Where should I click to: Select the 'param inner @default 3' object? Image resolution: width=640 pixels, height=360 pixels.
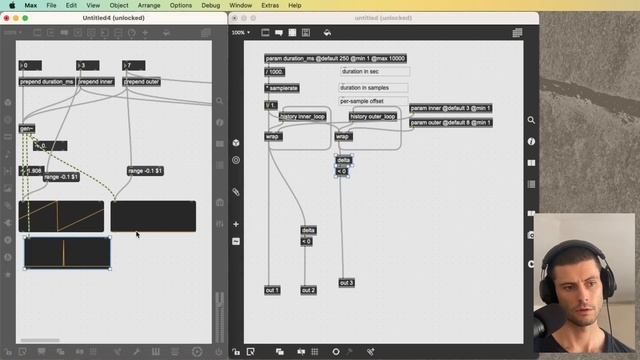(x=451, y=109)
